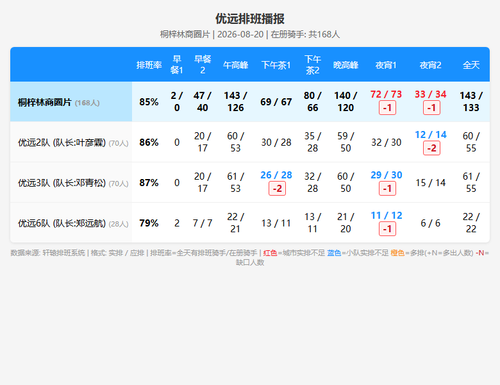500x385 pixels.
Task: Click the 143 / 133 全天 cell
Action: coord(471,102)
